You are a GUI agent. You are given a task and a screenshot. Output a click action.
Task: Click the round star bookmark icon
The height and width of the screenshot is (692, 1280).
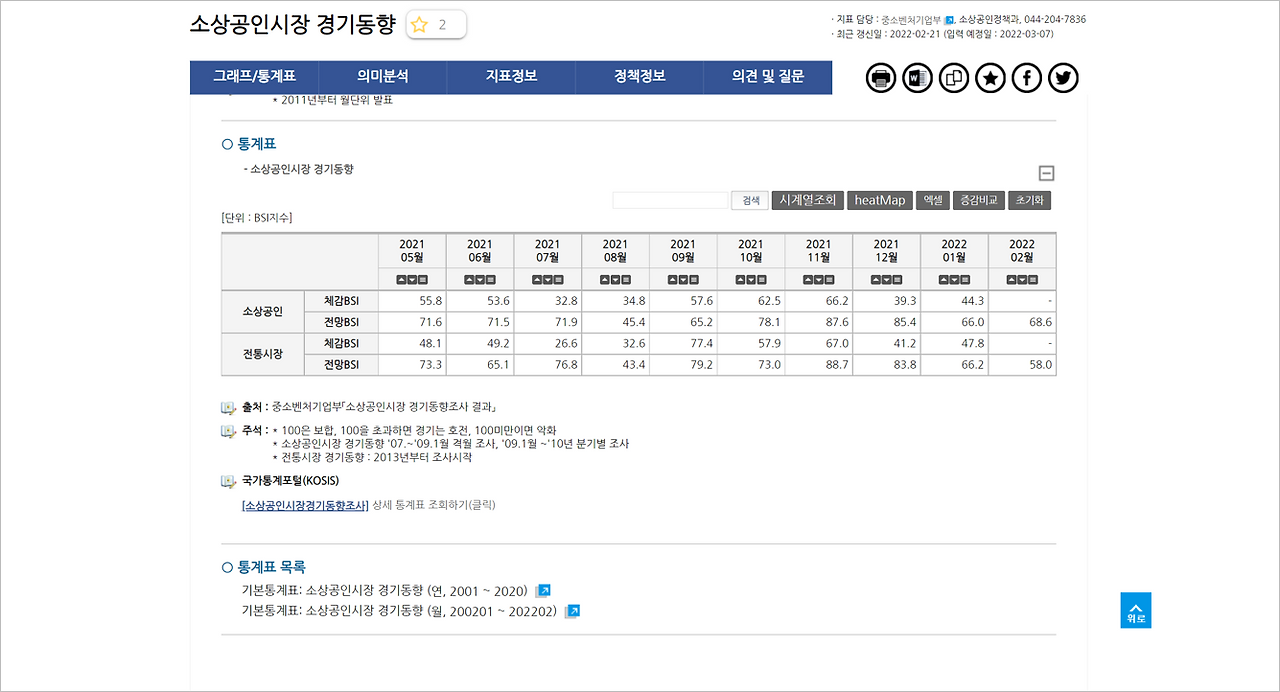tap(990, 77)
